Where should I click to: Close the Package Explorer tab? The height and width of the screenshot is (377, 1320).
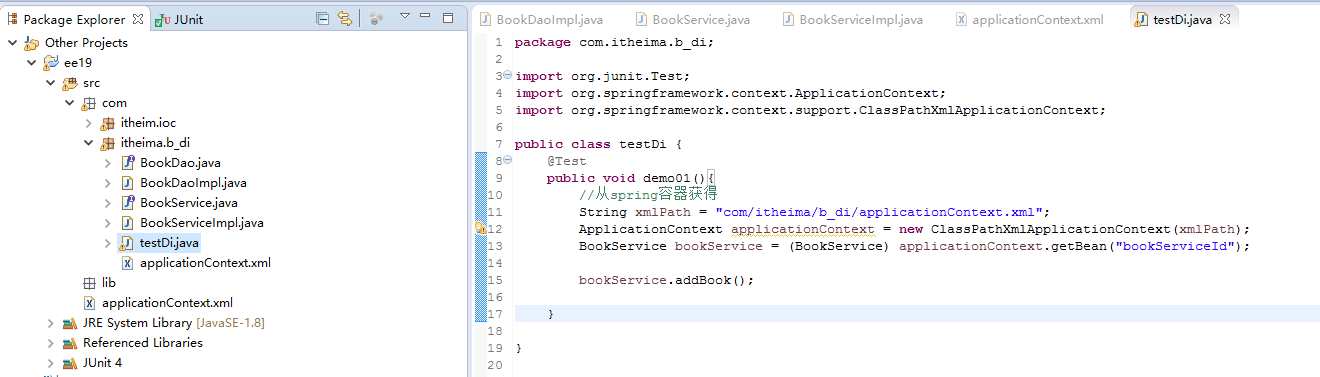pyautogui.click(x=138, y=19)
